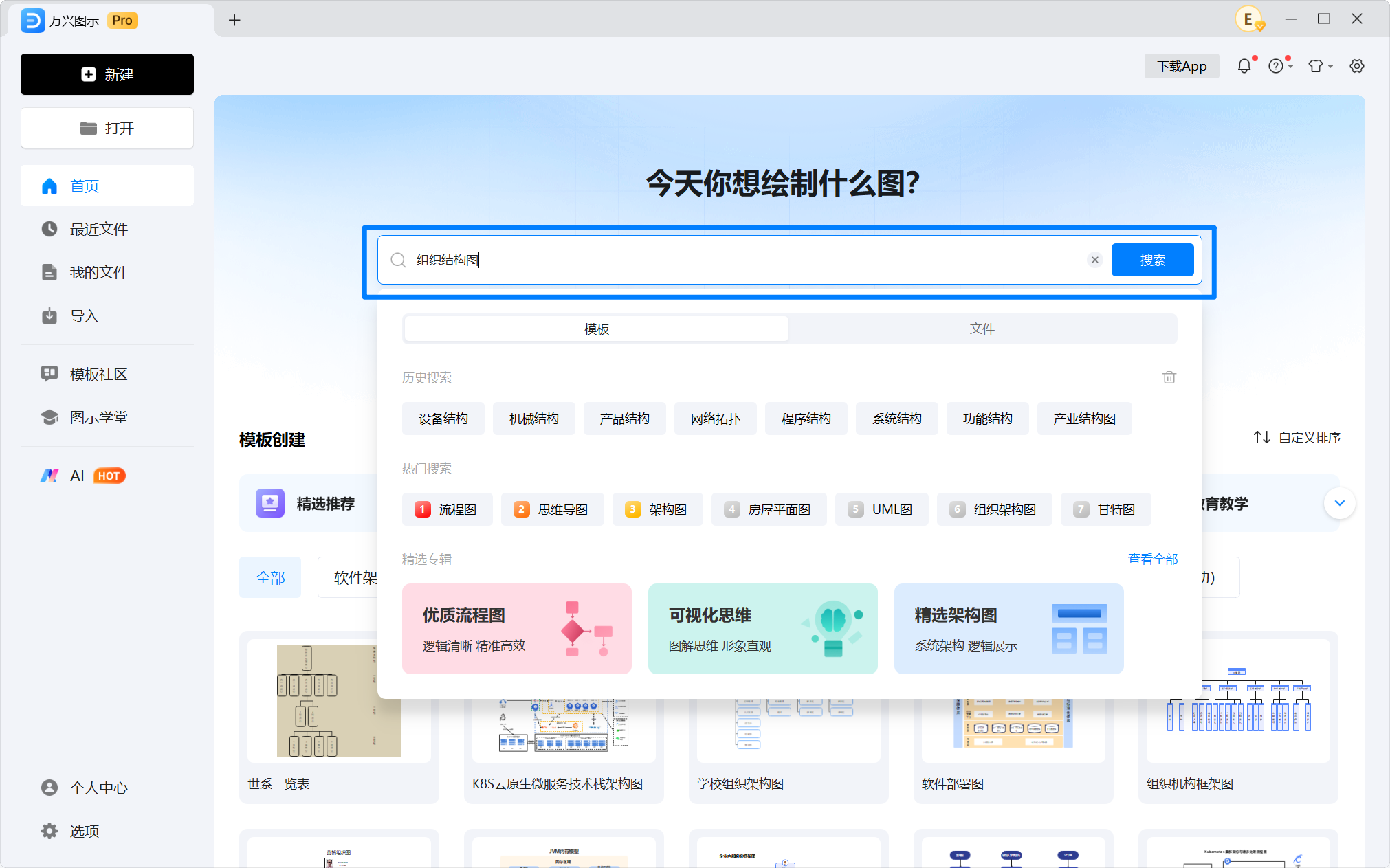Clear the search field with X
The image size is (1390, 868).
tap(1095, 260)
